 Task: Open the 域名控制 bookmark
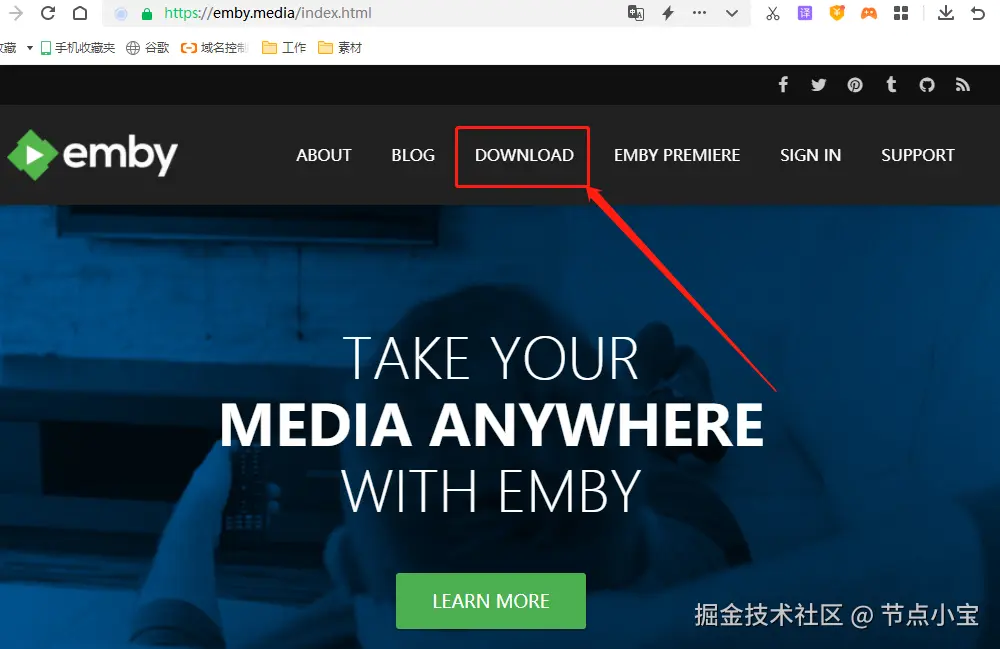tap(214, 48)
